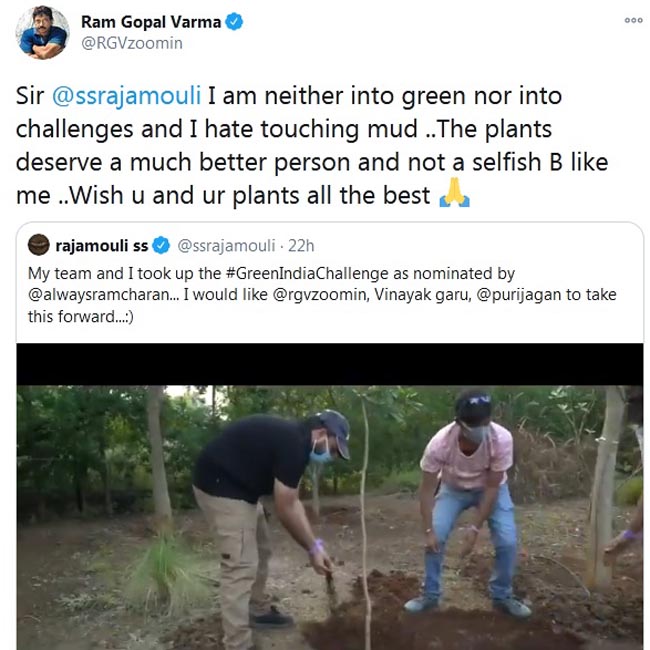Click Ram Gopal Varma's profile picture
The width and height of the screenshot is (650, 650).
(42, 33)
